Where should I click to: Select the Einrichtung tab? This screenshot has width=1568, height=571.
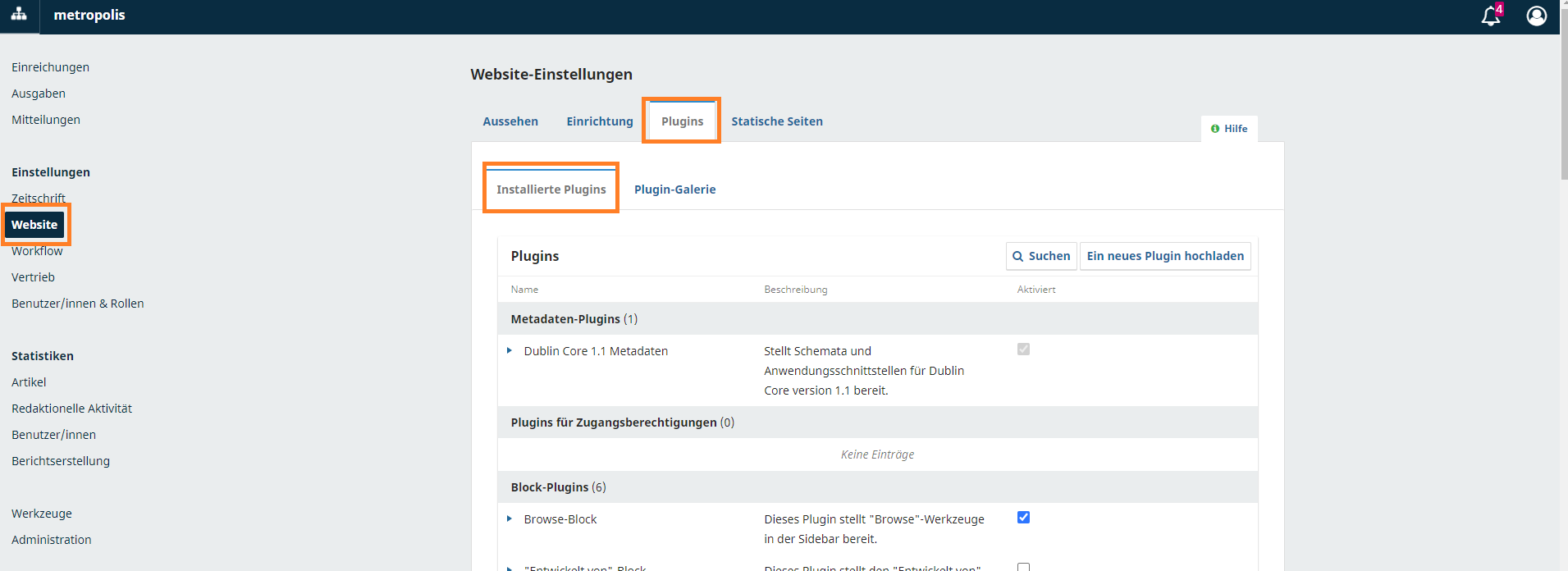[x=599, y=121]
